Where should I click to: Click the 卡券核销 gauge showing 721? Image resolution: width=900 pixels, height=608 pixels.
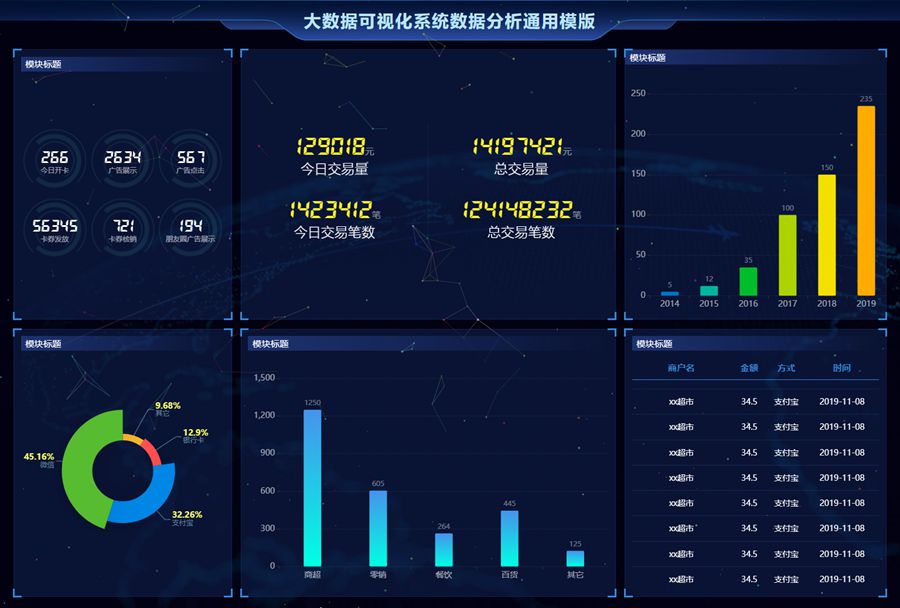(122, 229)
